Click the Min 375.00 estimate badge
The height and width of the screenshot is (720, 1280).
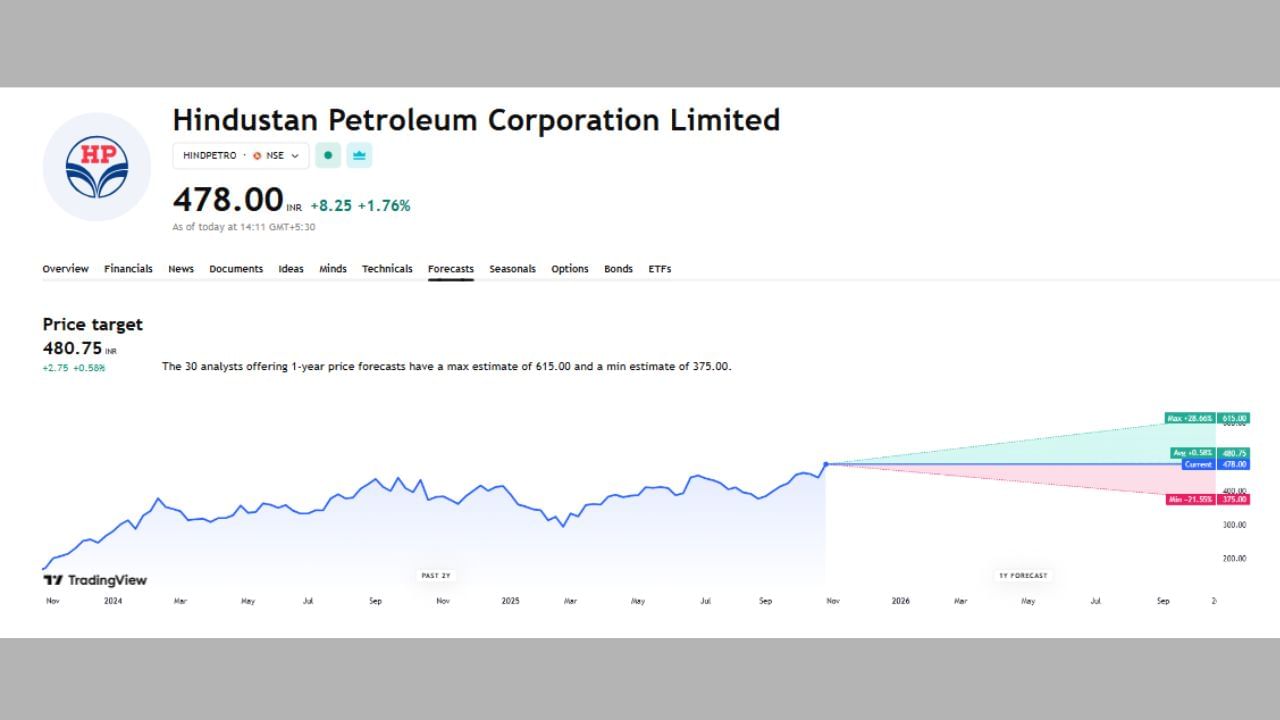pyautogui.click(x=1205, y=499)
